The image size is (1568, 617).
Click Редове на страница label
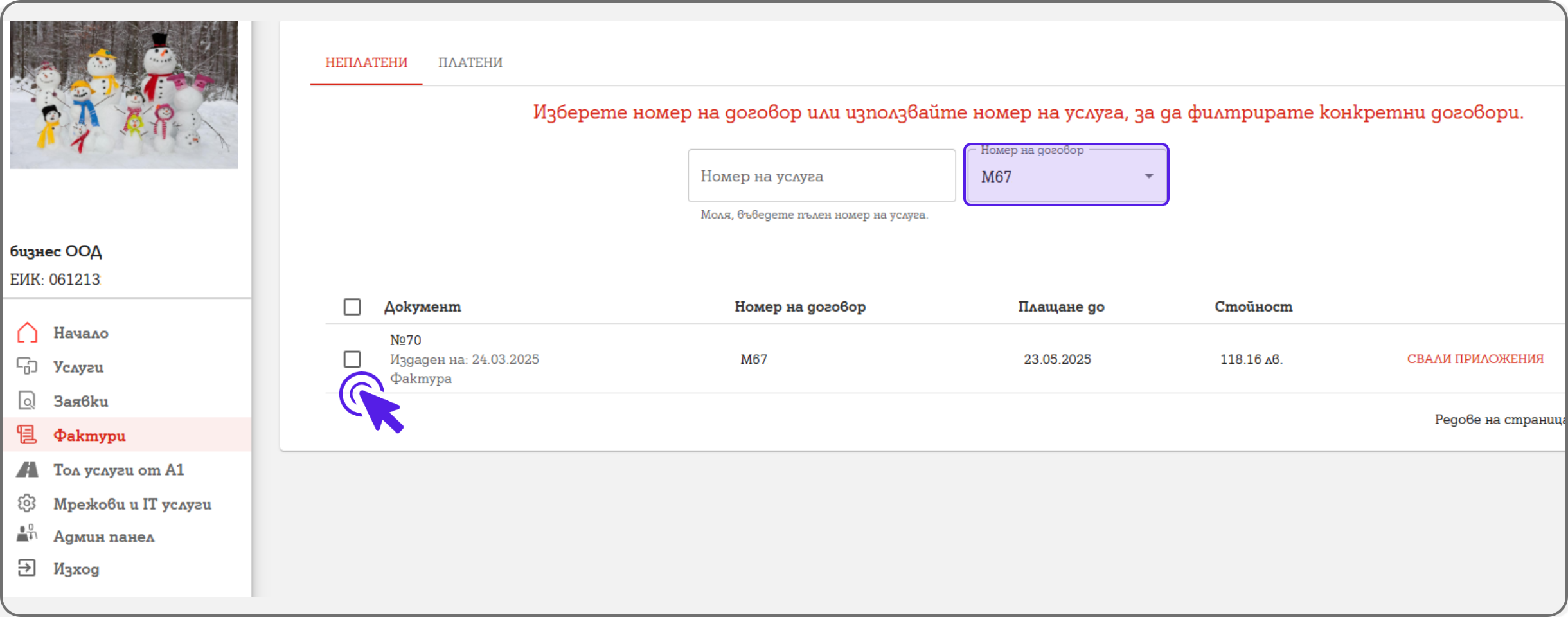[1501, 419]
